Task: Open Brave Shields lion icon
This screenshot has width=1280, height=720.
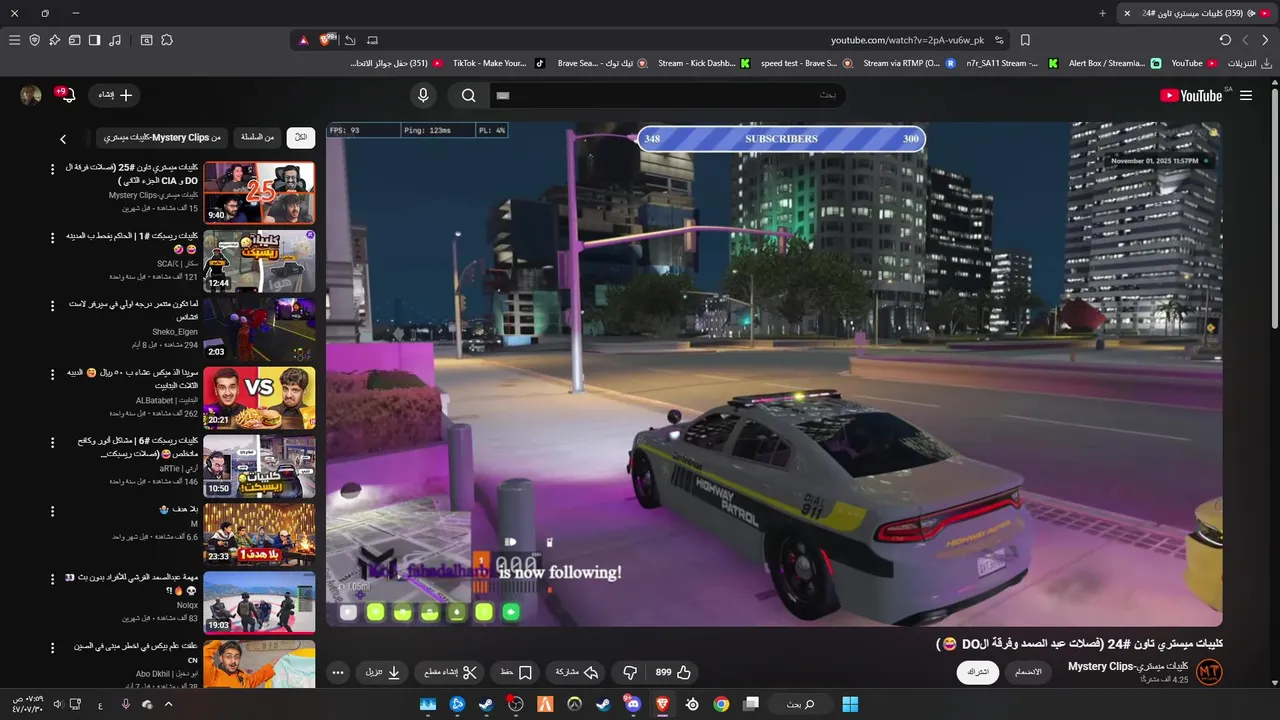Action: (327, 40)
